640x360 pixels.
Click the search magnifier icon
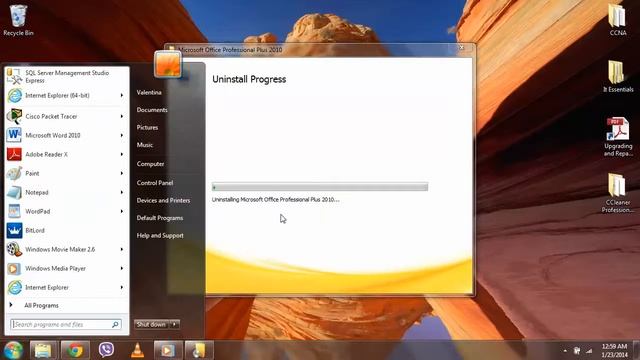tap(116, 324)
